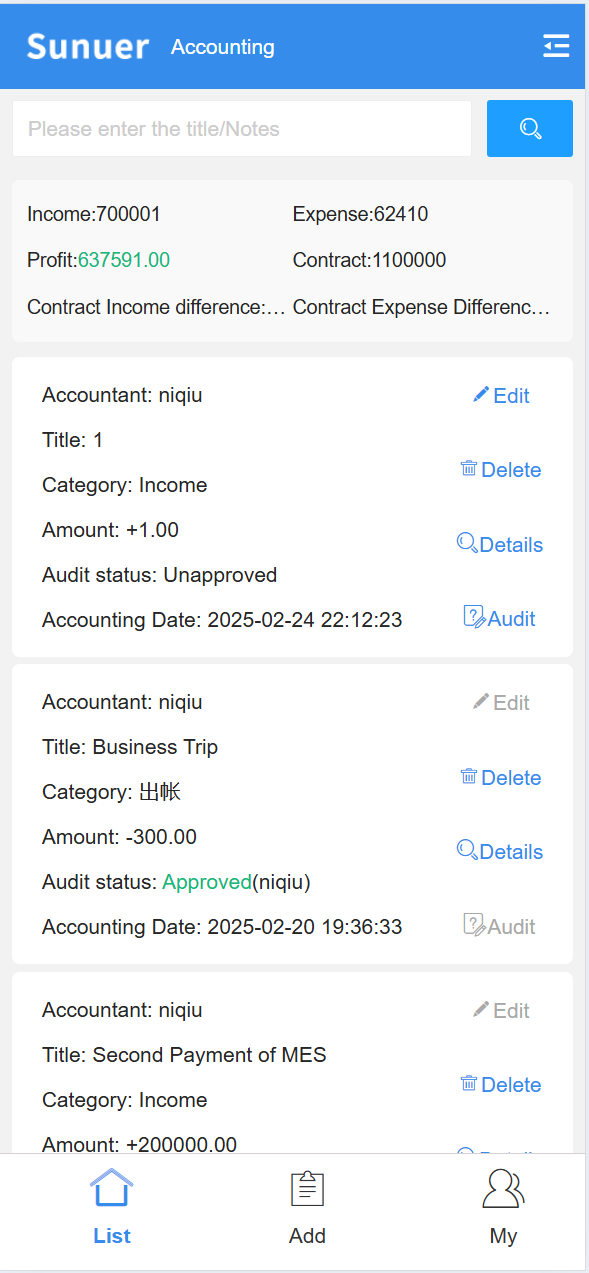Click greyed Edit on Second Payment record

pyautogui.click(x=501, y=1010)
